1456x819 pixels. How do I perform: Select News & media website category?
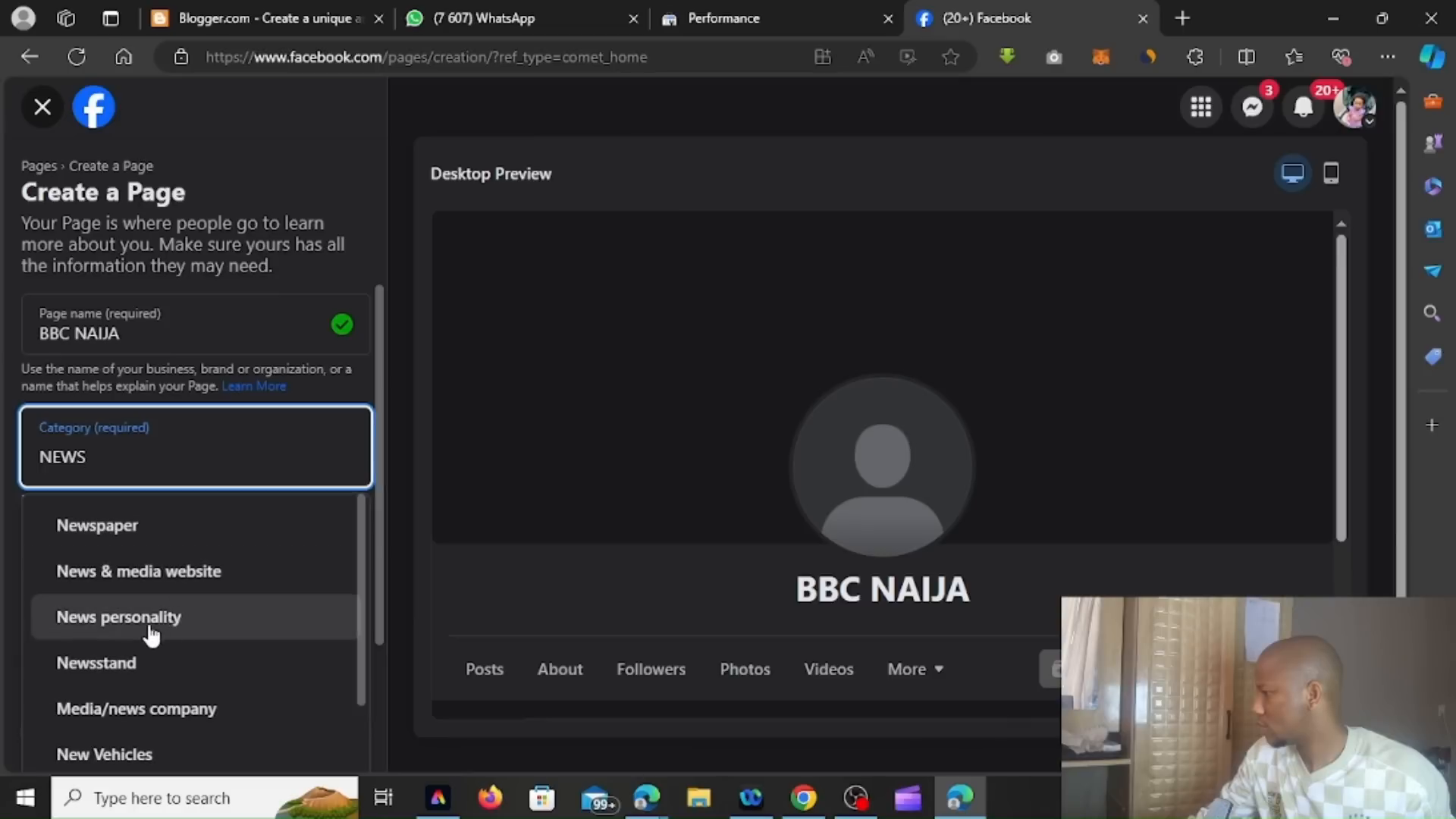tap(193, 571)
